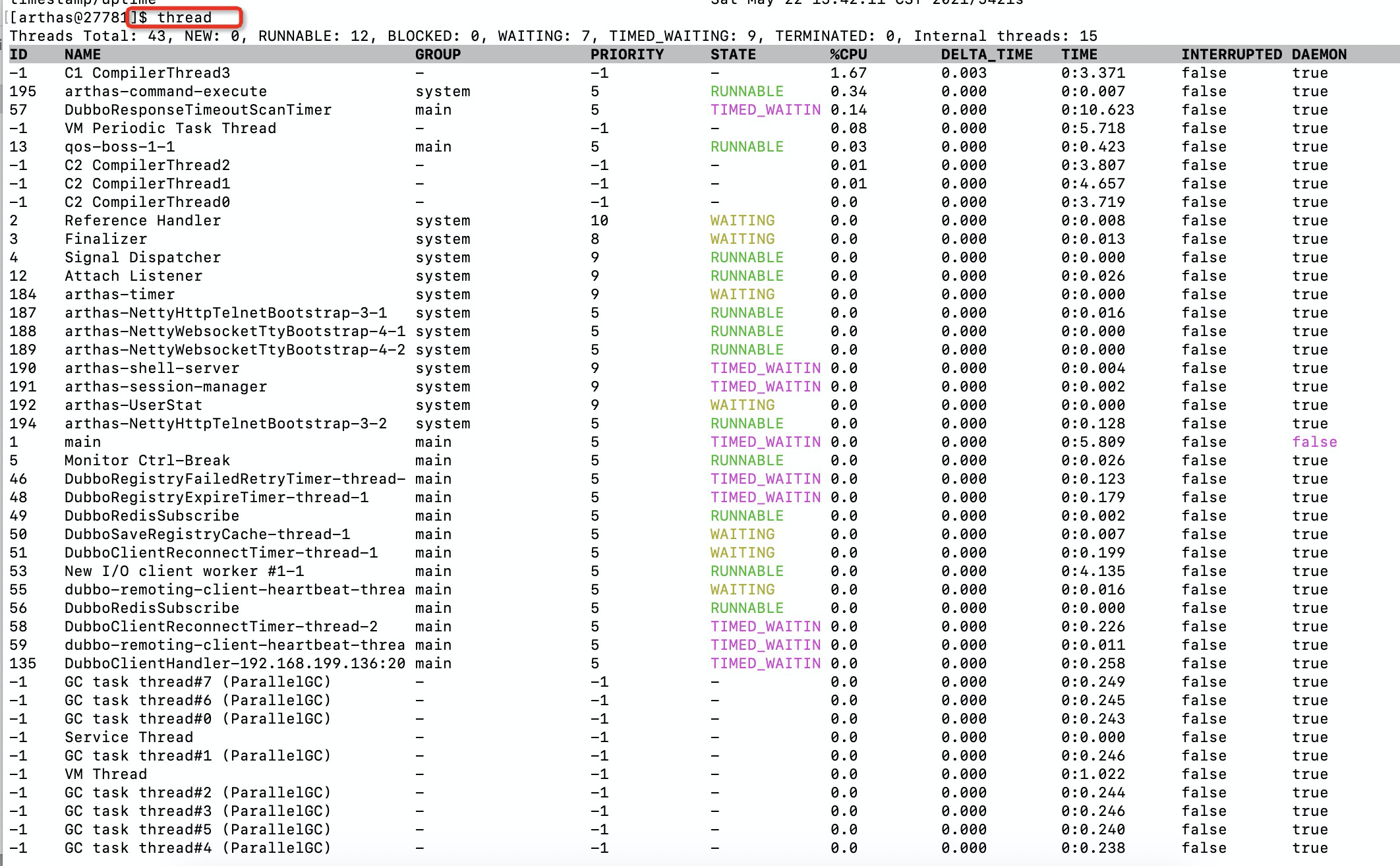The height and width of the screenshot is (866, 1400).
Task: Select the 'C1 CompilerThread3' thread name
Action: [x=147, y=72]
